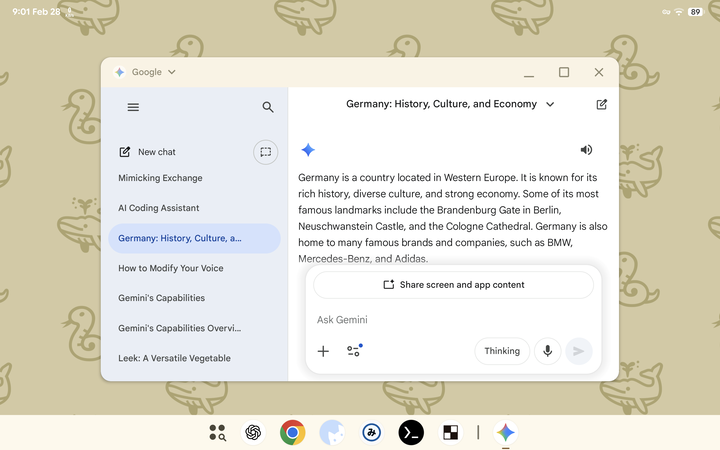This screenshot has height=450, width=720.
Task: Open Chrome from the taskbar
Action: (292, 432)
